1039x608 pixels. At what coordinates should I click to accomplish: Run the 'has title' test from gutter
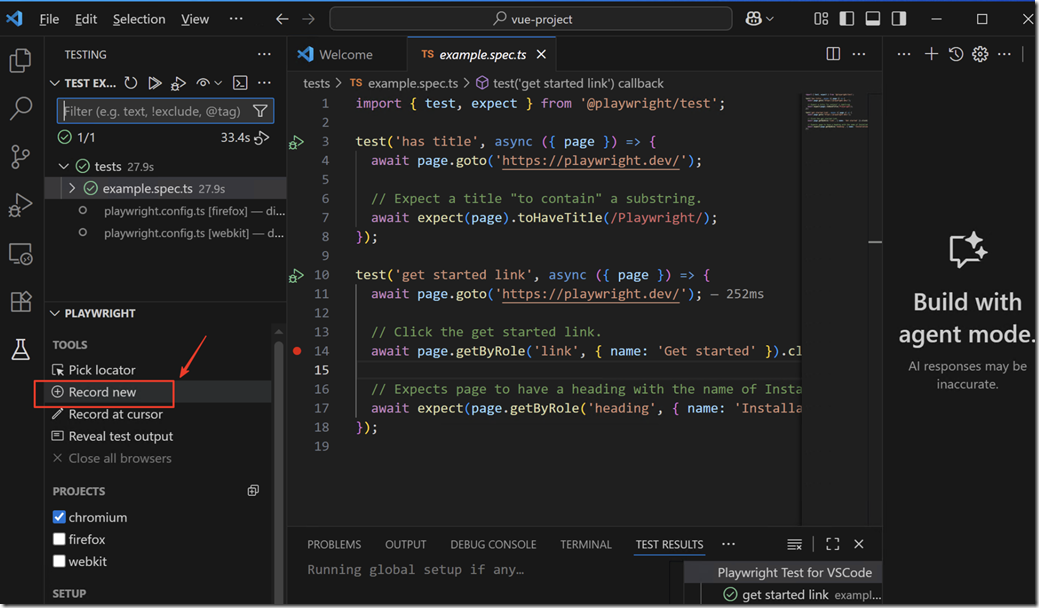click(296, 142)
